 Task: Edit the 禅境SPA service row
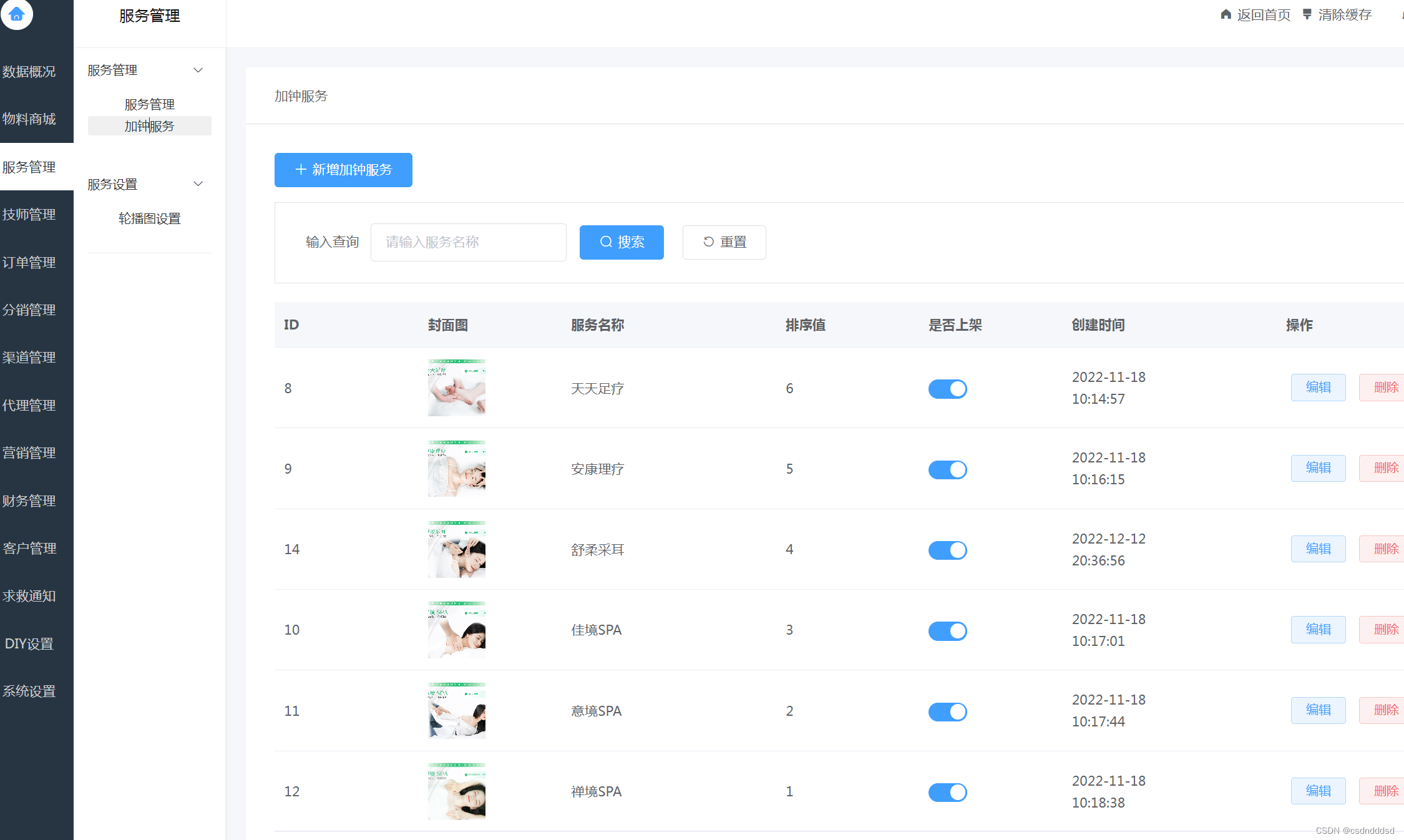pyautogui.click(x=1318, y=791)
